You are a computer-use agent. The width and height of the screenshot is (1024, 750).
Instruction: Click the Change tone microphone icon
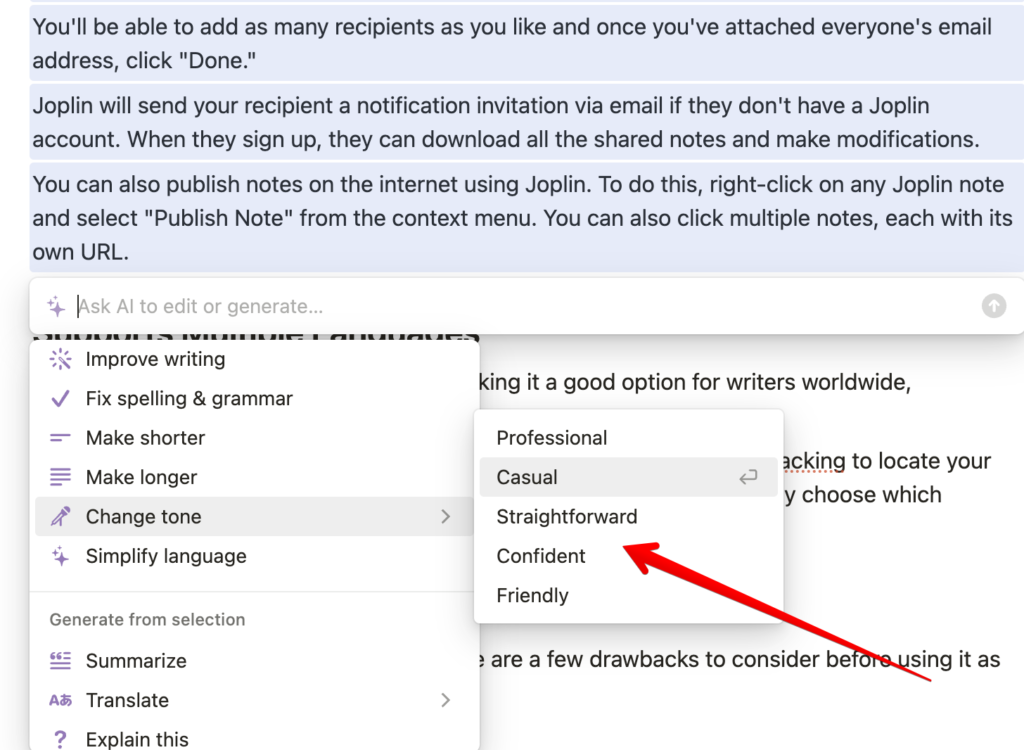coord(60,517)
